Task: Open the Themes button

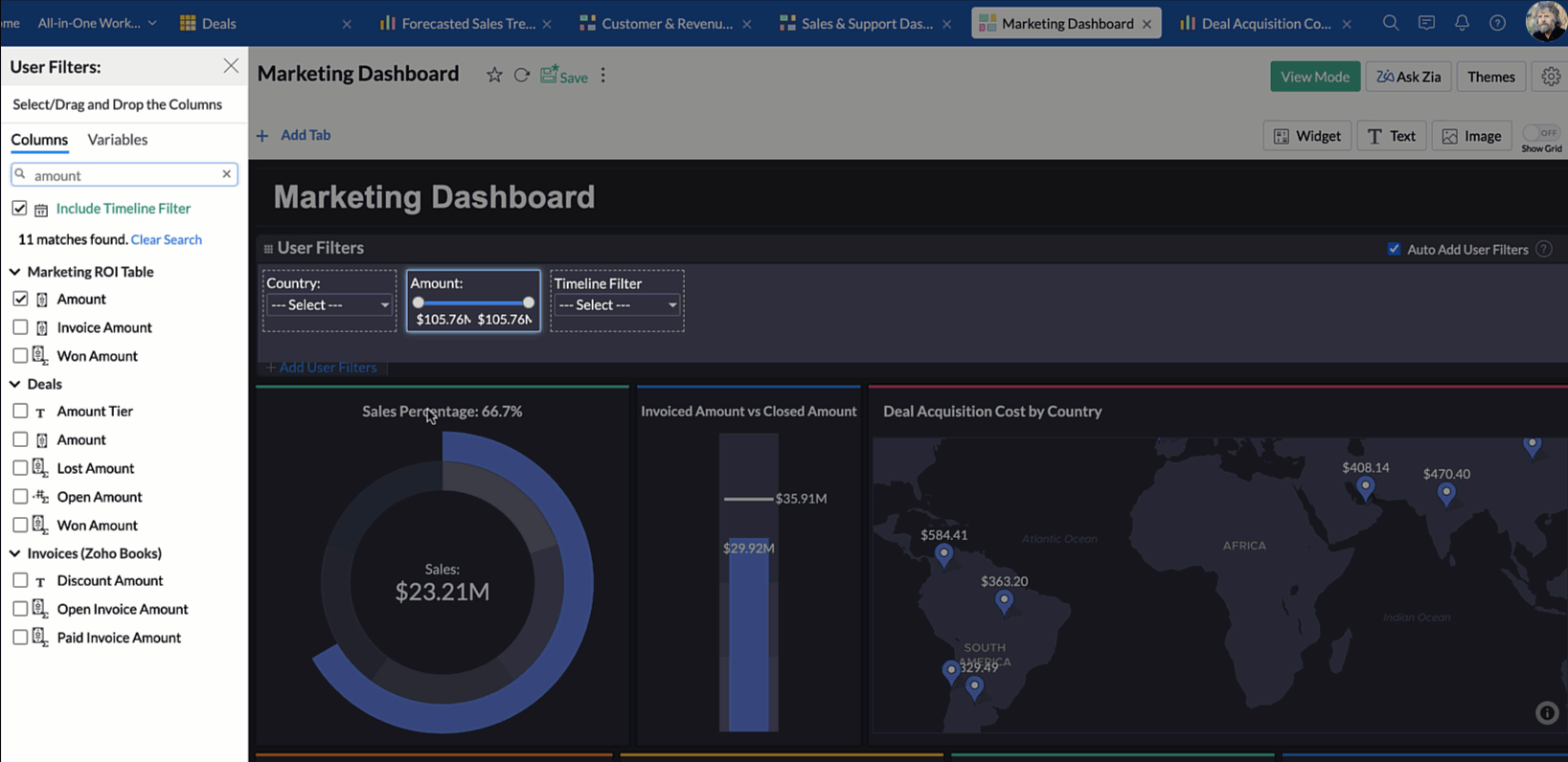Action: 1491,77
